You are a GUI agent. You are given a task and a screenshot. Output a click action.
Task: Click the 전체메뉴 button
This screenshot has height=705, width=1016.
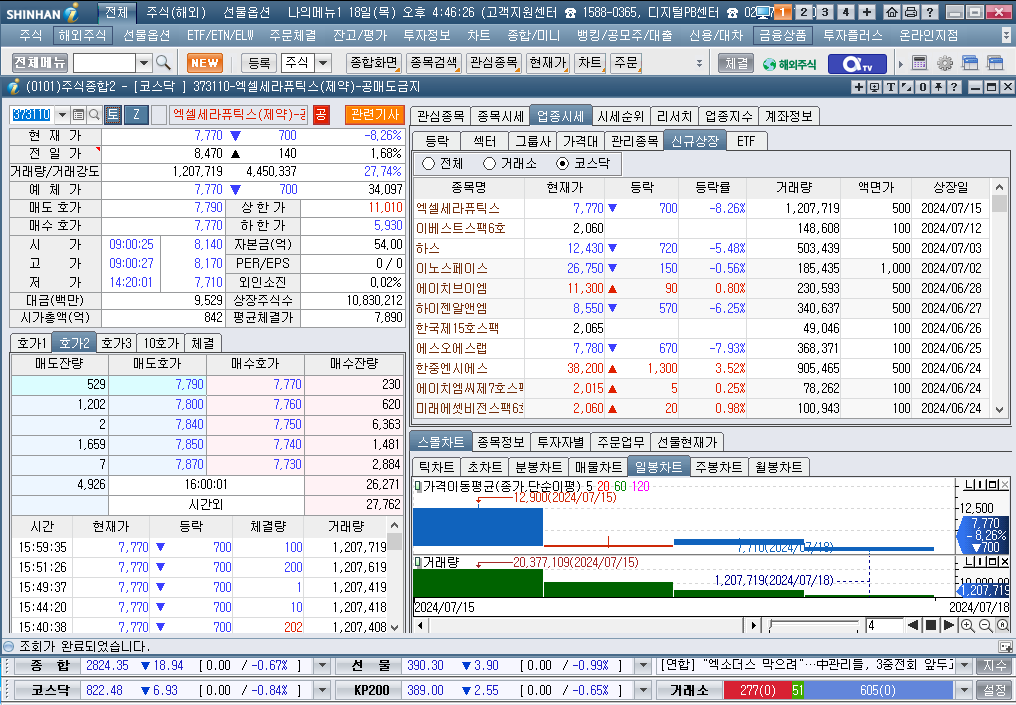40,63
